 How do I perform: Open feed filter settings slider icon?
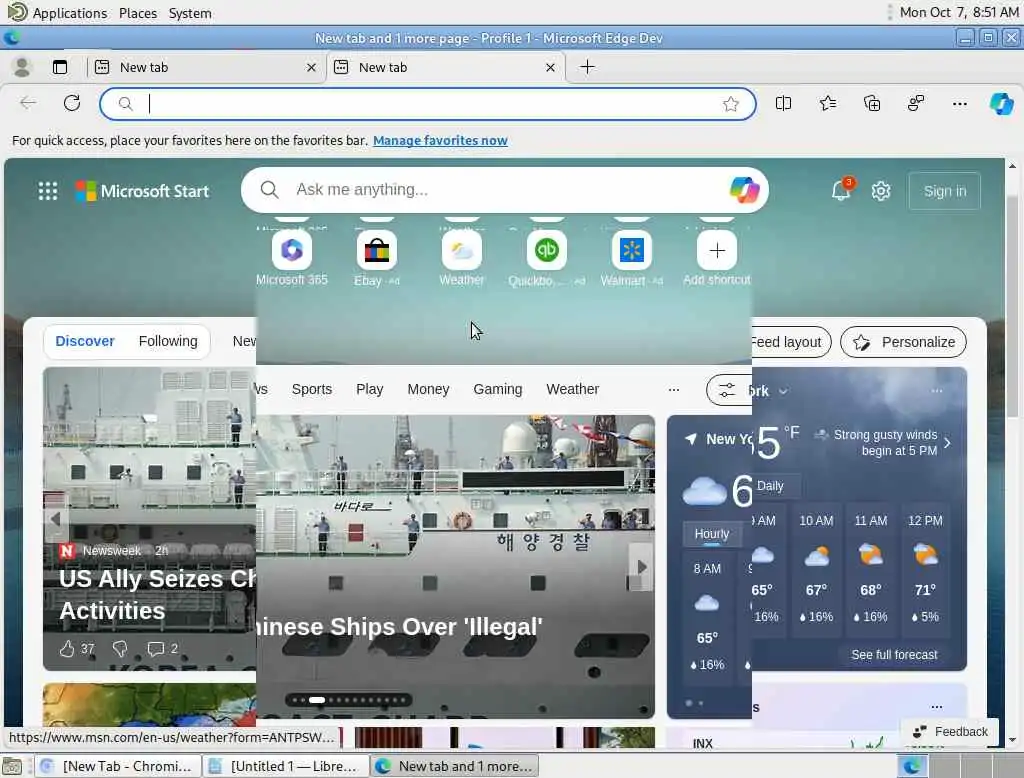coord(727,390)
